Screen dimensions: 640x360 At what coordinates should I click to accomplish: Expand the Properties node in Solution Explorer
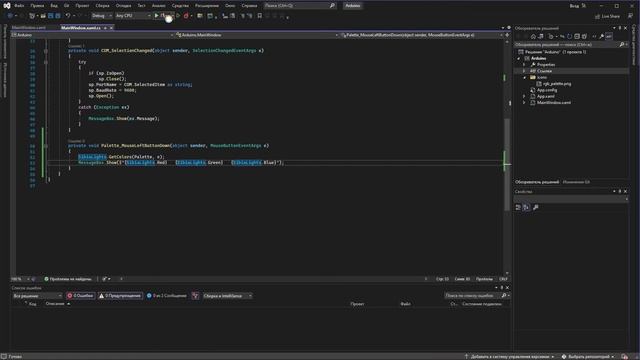click(x=524, y=64)
